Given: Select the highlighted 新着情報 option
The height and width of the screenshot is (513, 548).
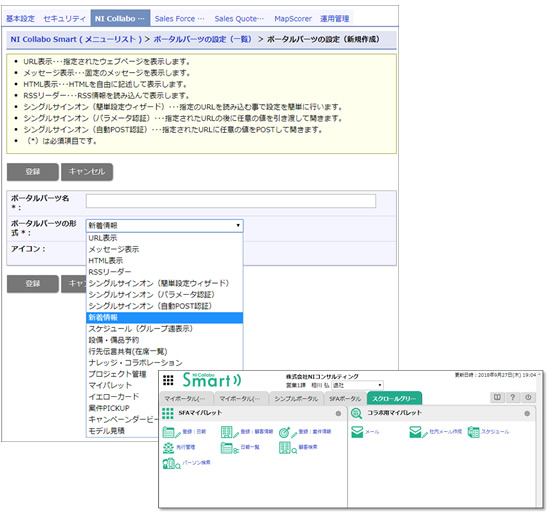Looking at the screenshot, I should [164, 317].
